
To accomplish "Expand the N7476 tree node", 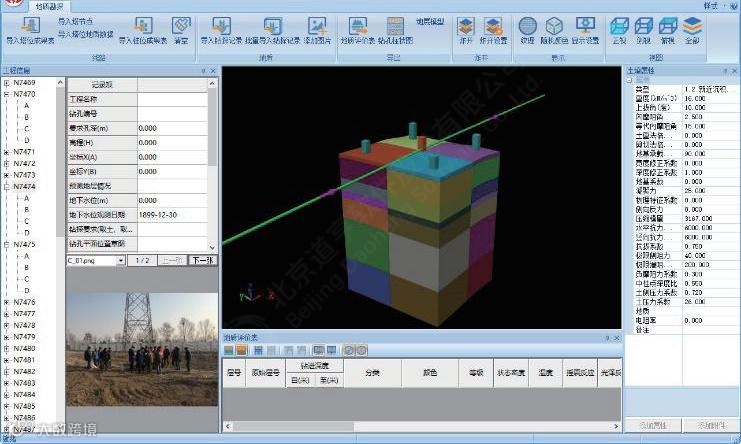I will click(7, 302).
